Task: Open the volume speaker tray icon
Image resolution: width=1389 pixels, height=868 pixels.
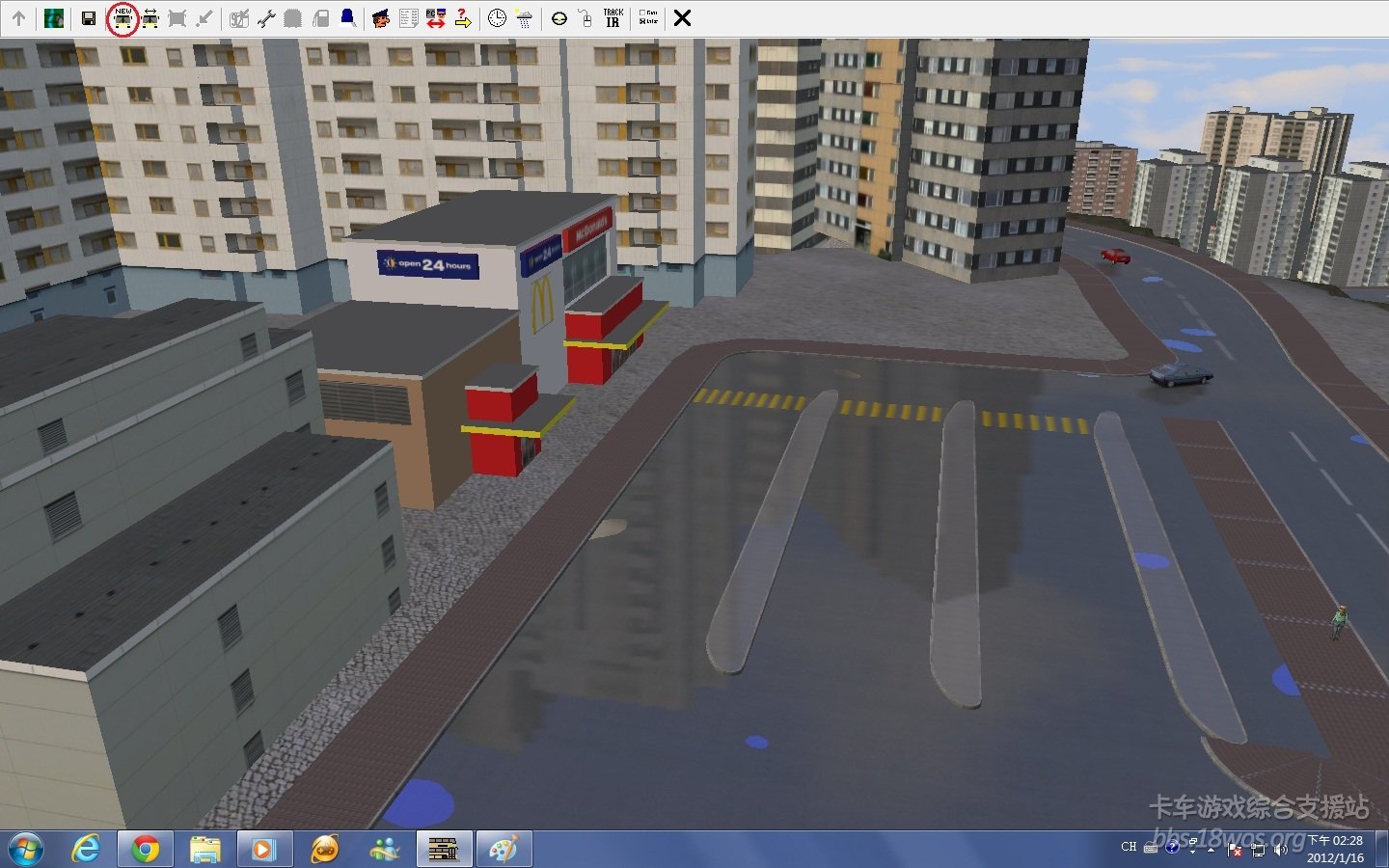Action: [x=1281, y=850]
